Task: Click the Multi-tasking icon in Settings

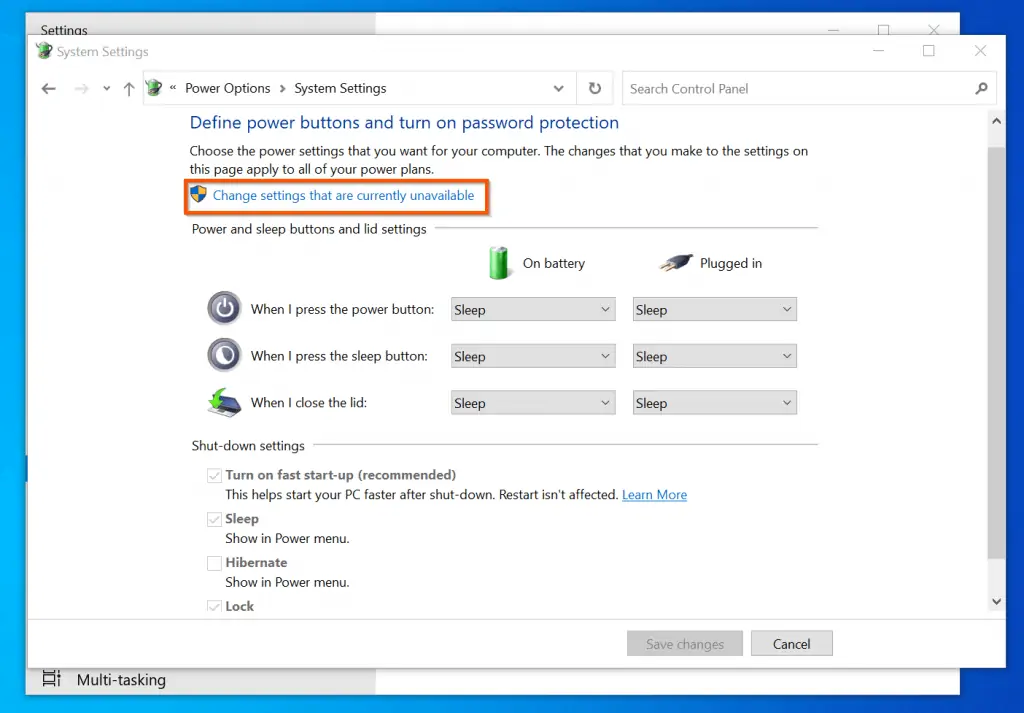Action: click(52, 679)
